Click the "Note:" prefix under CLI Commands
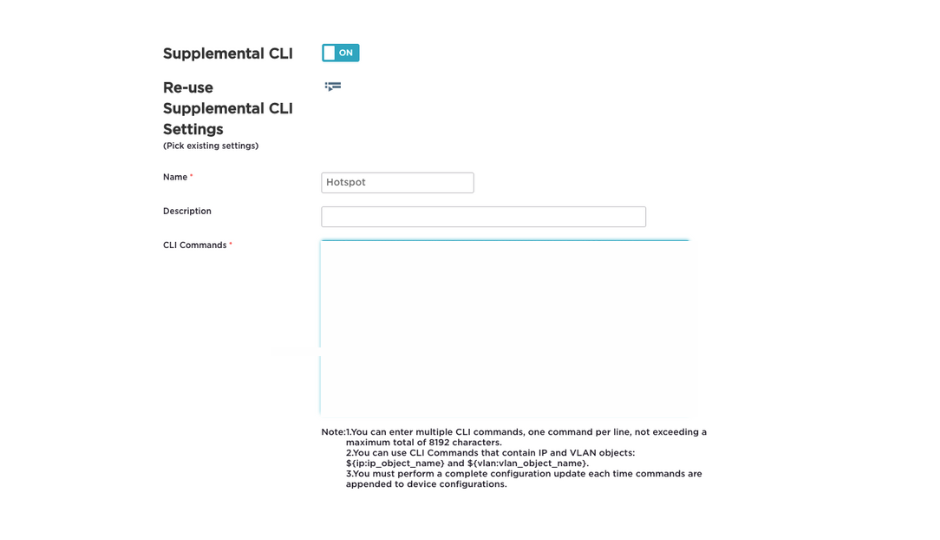940x540 pixels. tap(332, 432)
